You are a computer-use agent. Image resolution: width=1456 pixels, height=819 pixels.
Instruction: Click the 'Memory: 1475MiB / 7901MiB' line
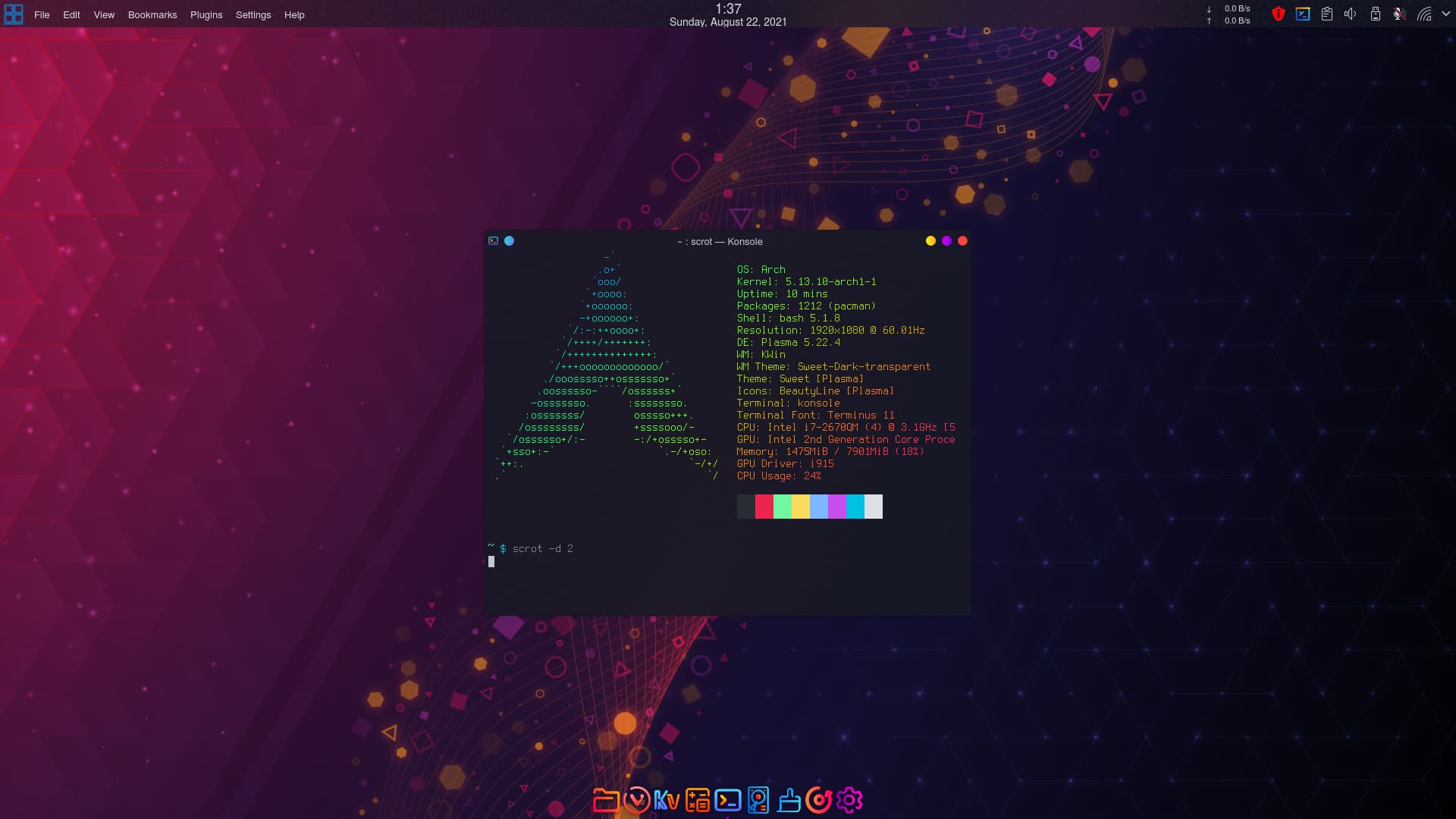point(830,451)
